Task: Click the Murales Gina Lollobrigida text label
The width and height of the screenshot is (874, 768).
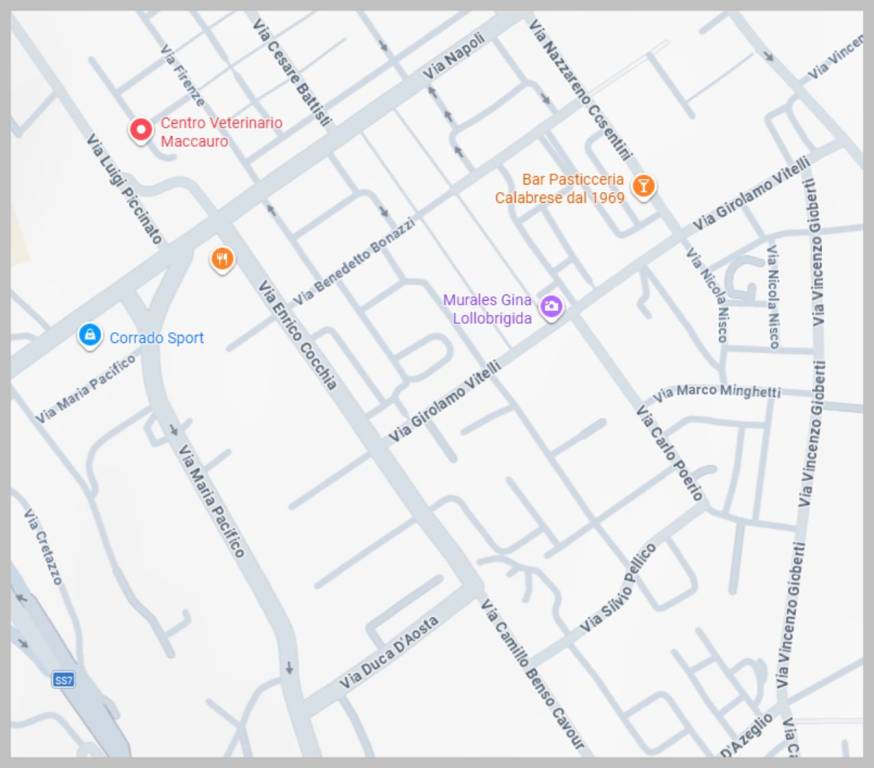Action: 488,309
